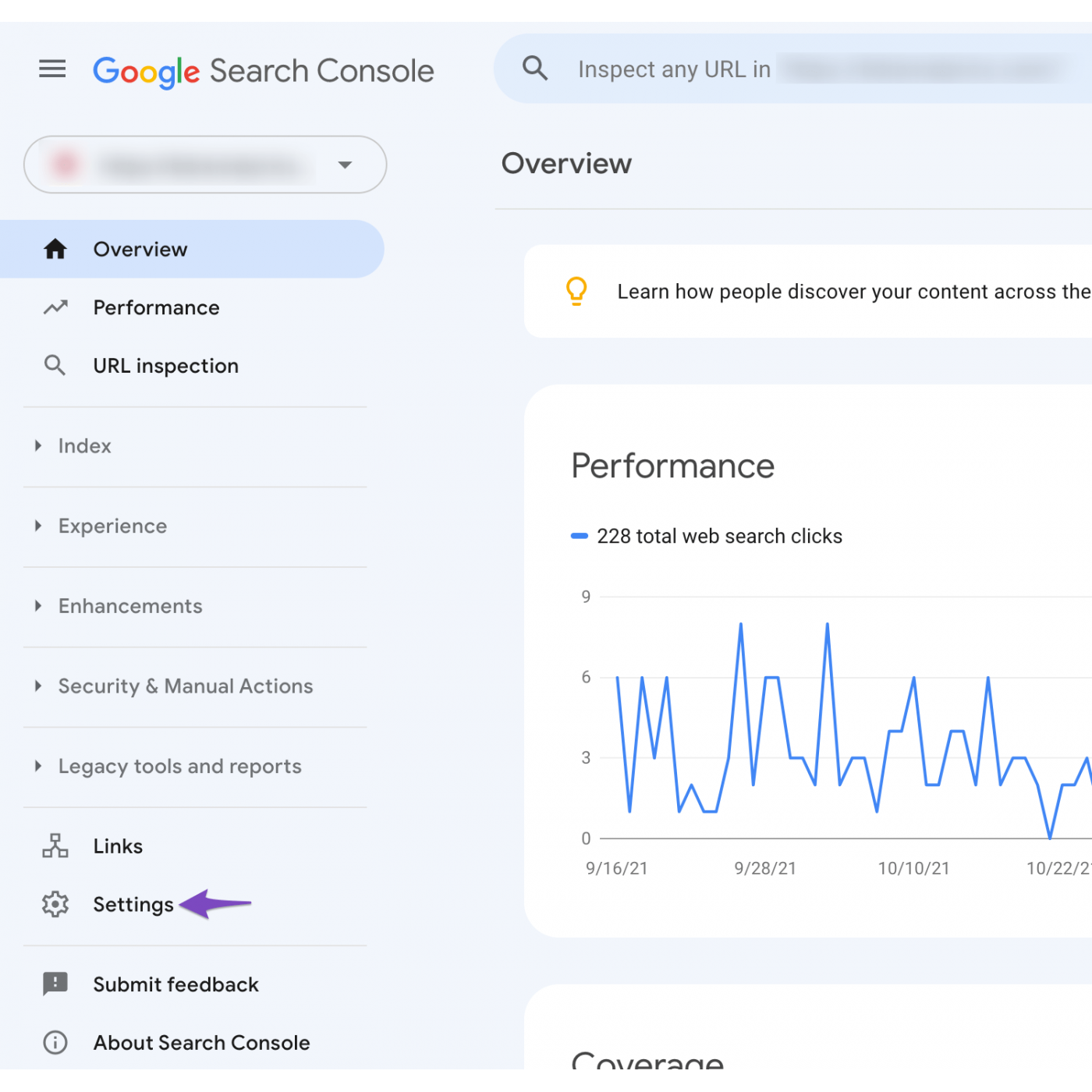Image resolution: width=1092 pixels, height=1092 pixels.
Task: Click the About Search Console info icon
Action: 55,1042
